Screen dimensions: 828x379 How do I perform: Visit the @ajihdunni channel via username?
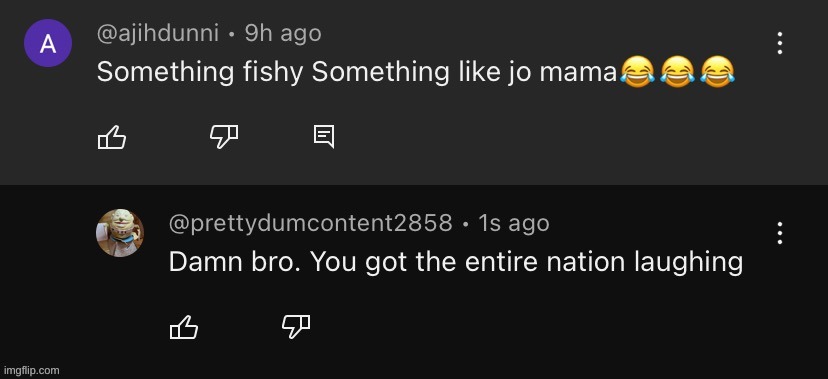[x=158, y=34]
